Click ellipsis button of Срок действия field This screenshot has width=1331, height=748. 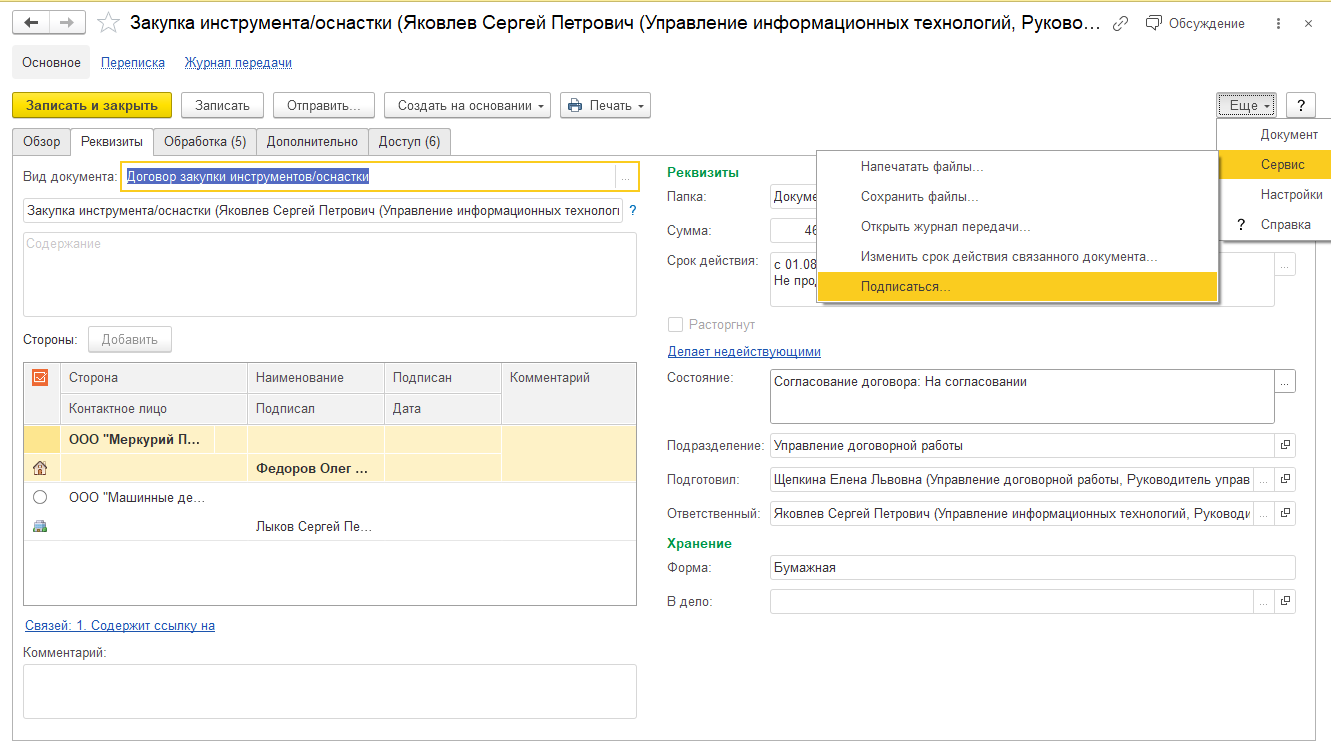coord(1285,264)
